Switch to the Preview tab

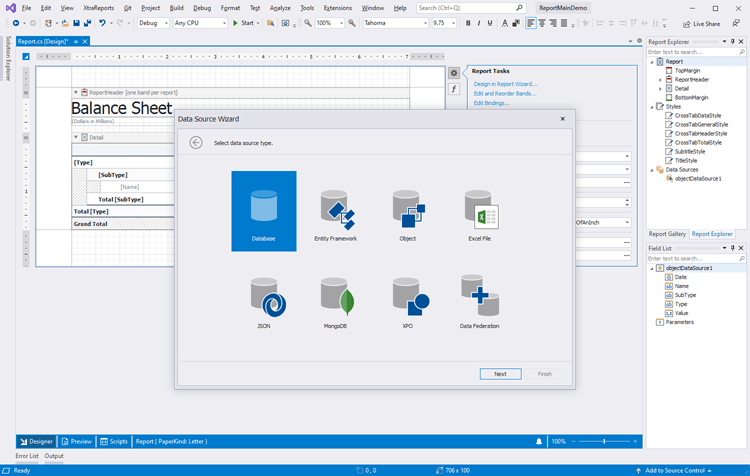(x=76, y=441)
